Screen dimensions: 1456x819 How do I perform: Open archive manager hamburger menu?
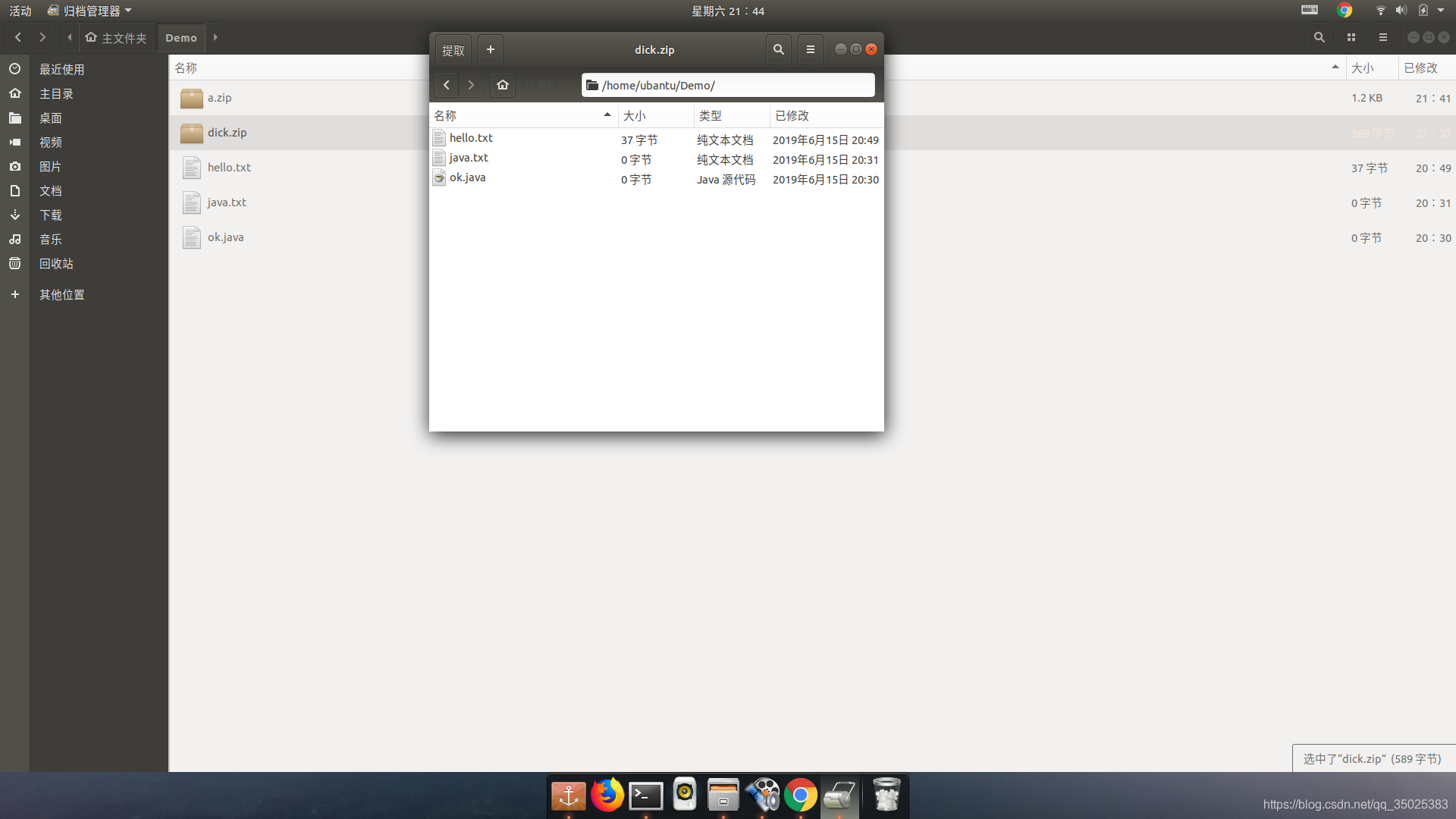(x=810, y=50)
